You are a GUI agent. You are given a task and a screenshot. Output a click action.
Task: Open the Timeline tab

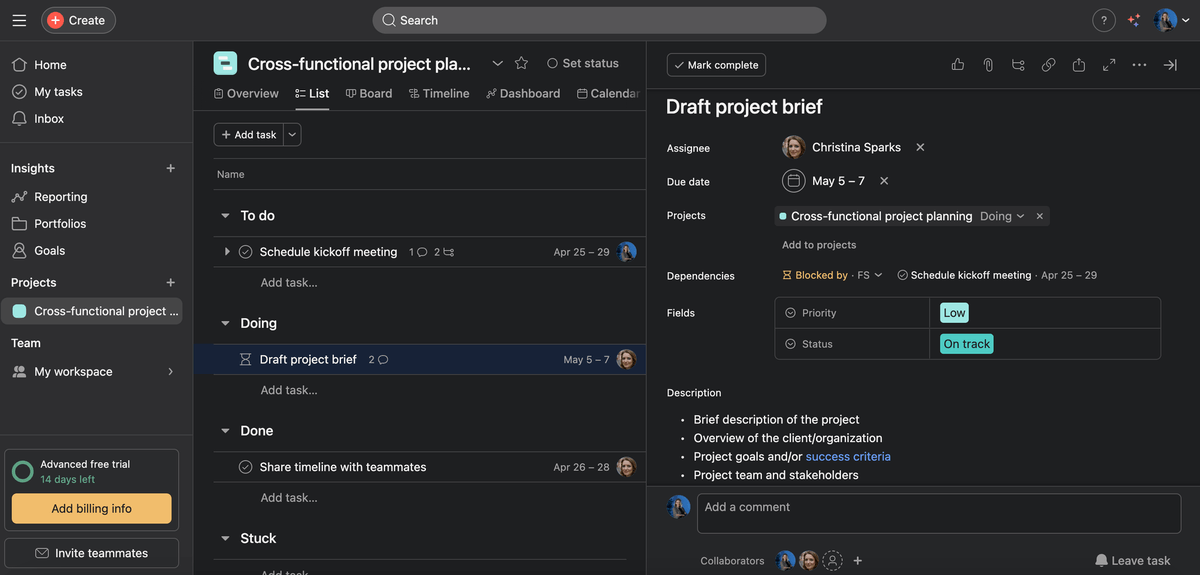click(x=439, y=93)
